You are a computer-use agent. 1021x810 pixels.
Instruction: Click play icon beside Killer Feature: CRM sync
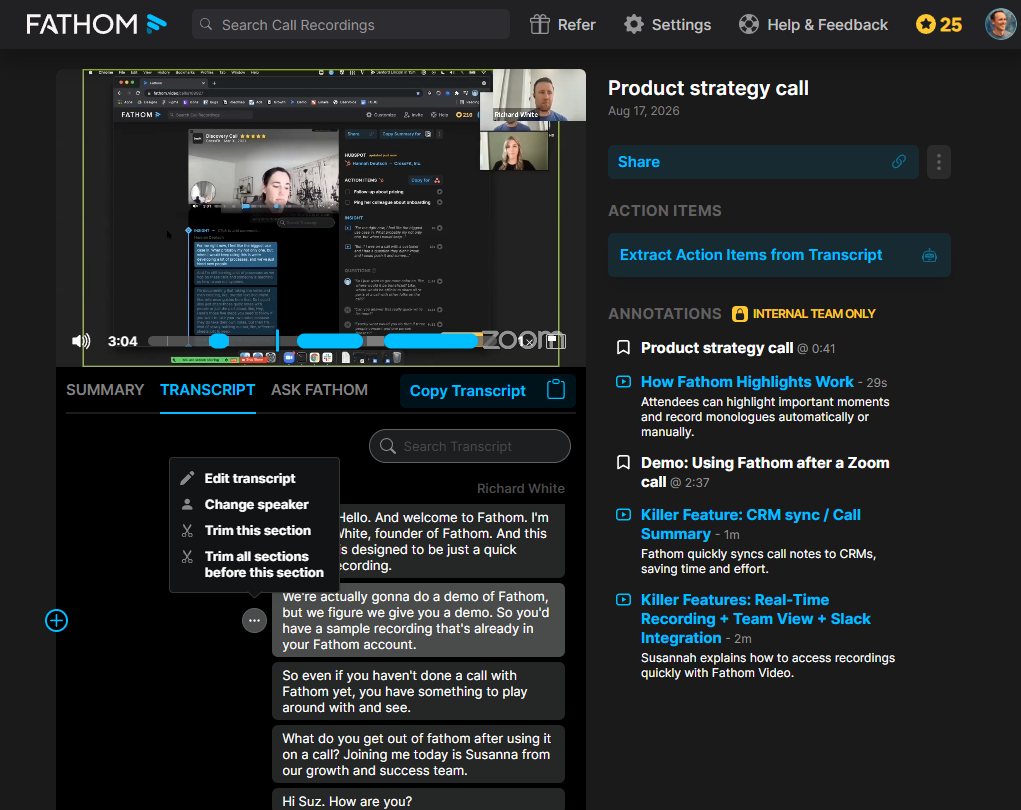[x=623, y=514]
